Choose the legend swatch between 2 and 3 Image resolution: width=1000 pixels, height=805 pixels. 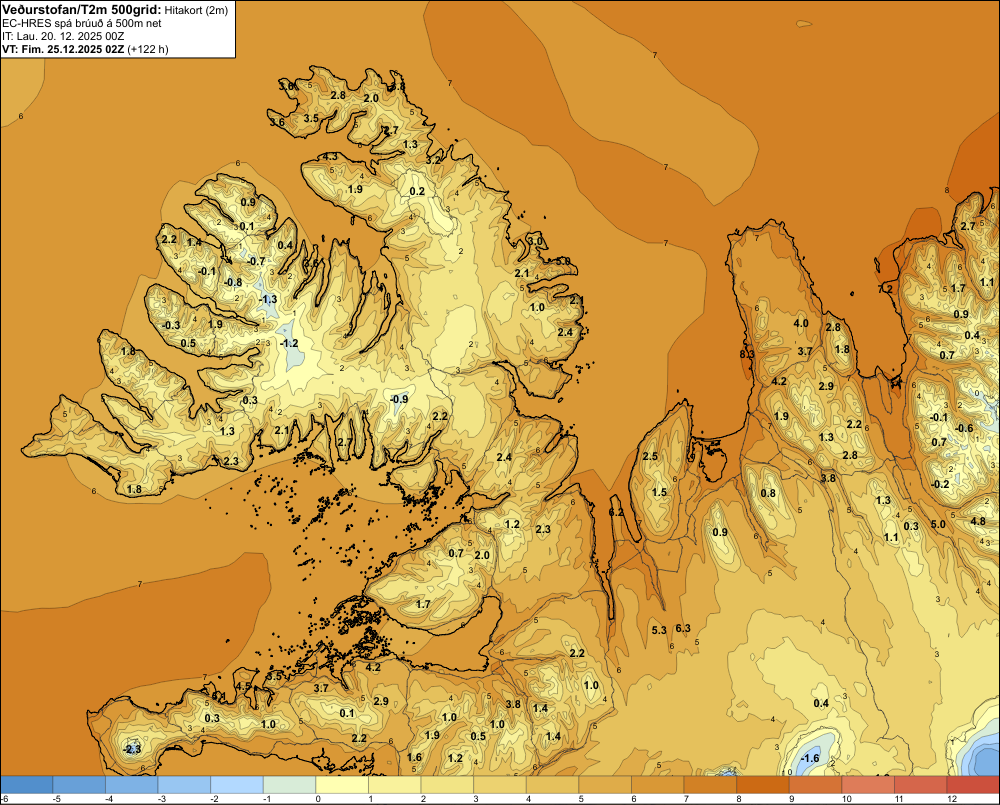(x=447, y=785)
